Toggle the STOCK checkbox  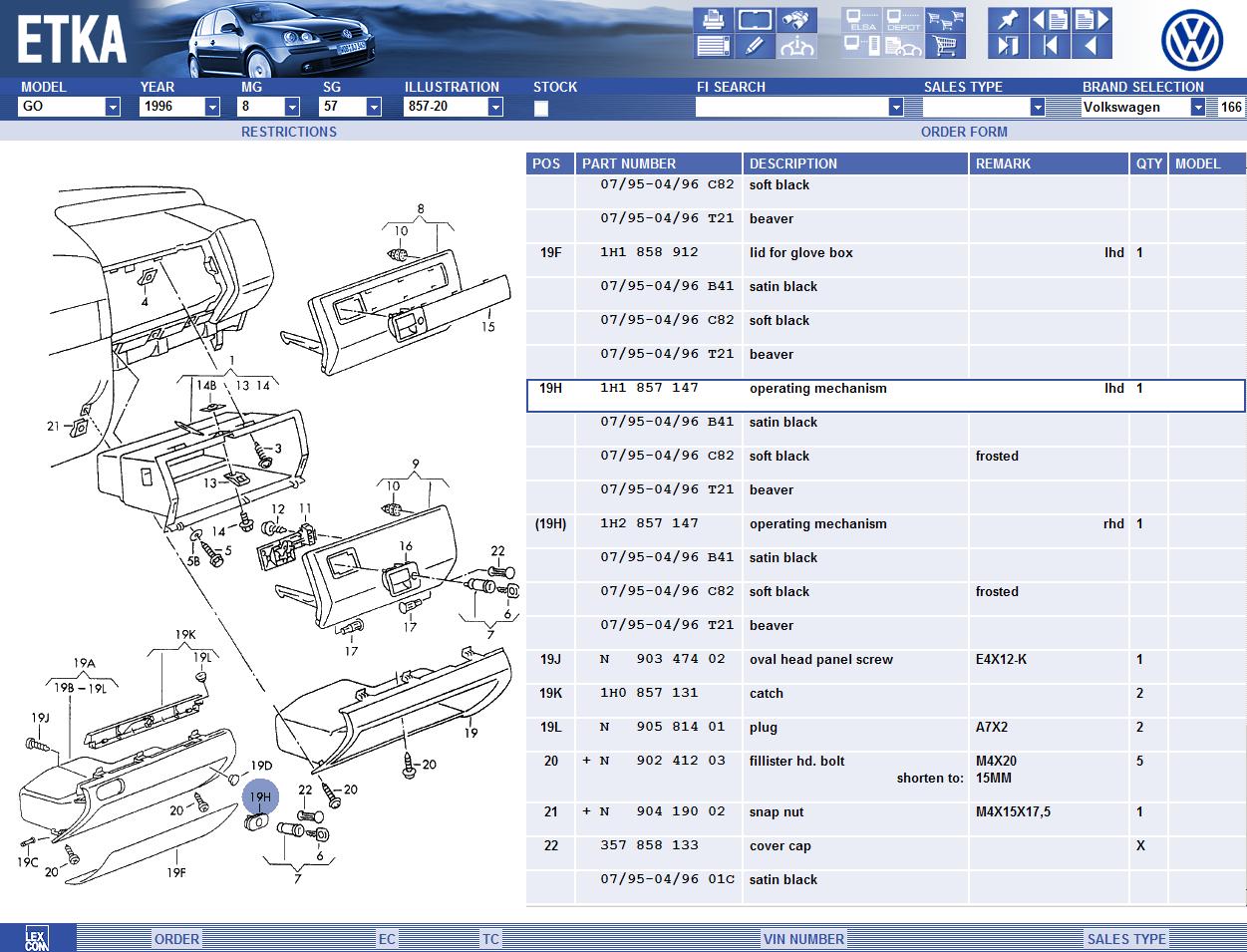(541, 109)
